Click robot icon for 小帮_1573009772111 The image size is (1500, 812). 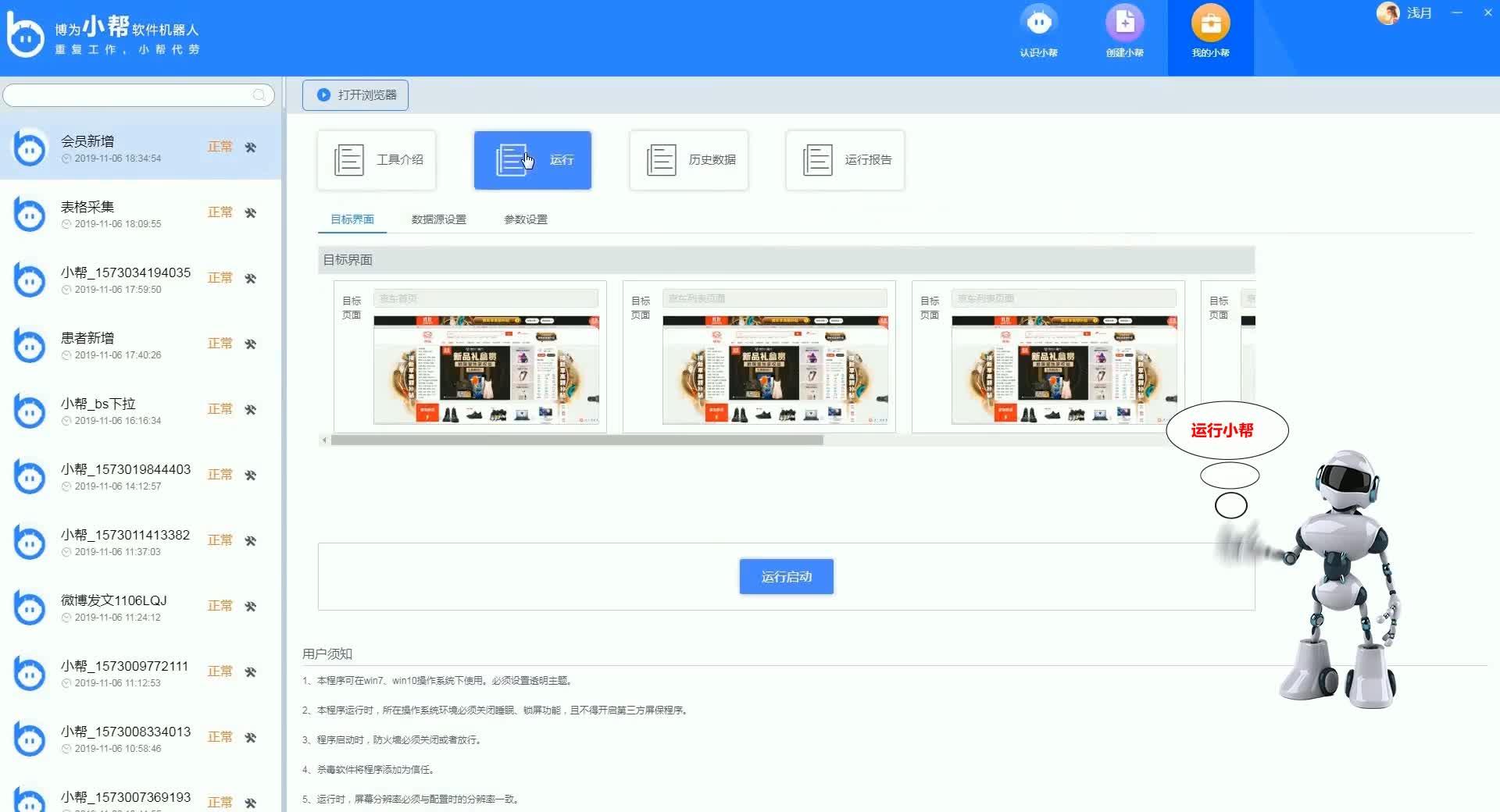[30, 672]
